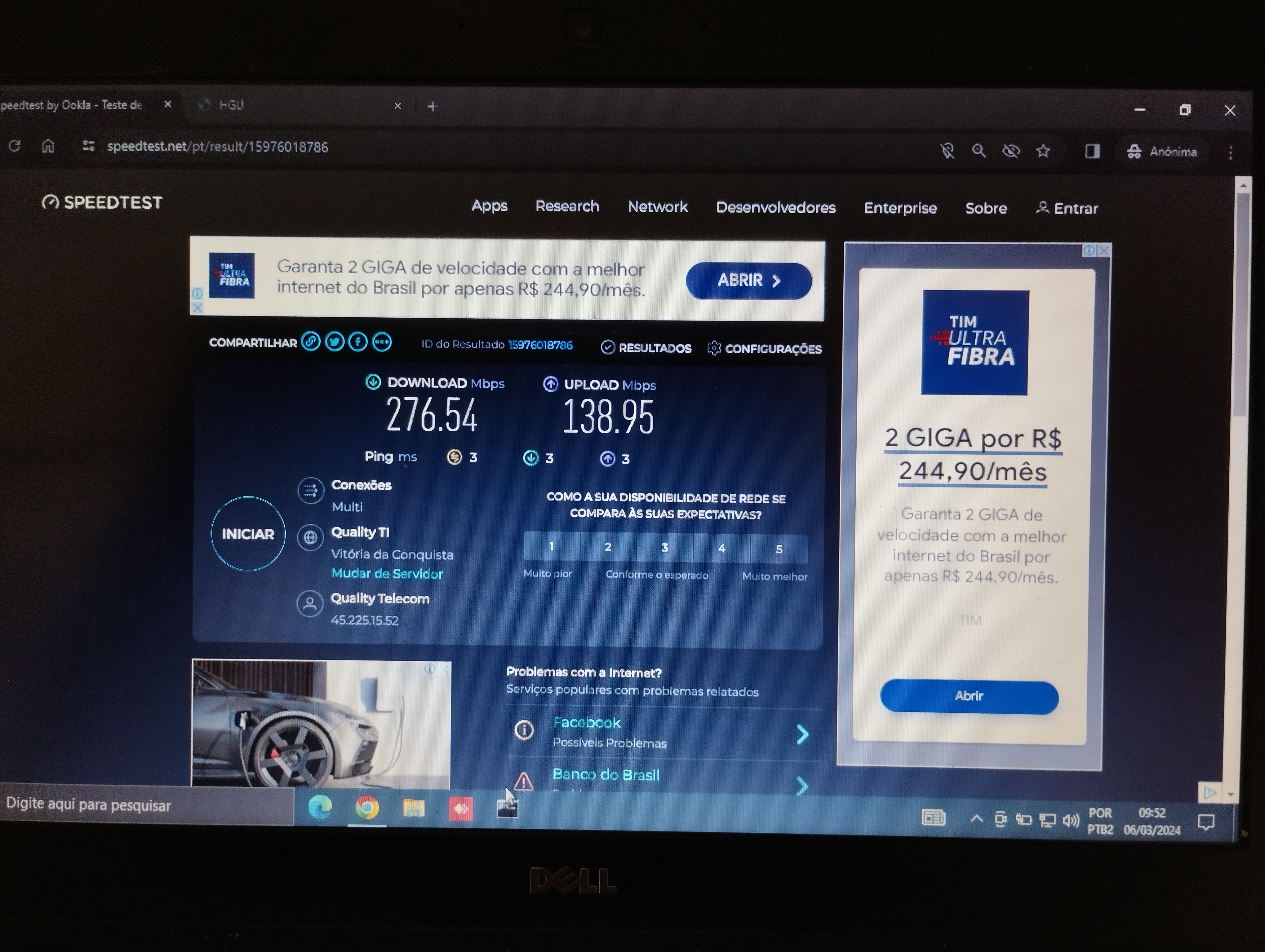Viewport: 1265px width, 952px height.
Task: Open Chrome side panel icon
Action: coord(1092,152)
